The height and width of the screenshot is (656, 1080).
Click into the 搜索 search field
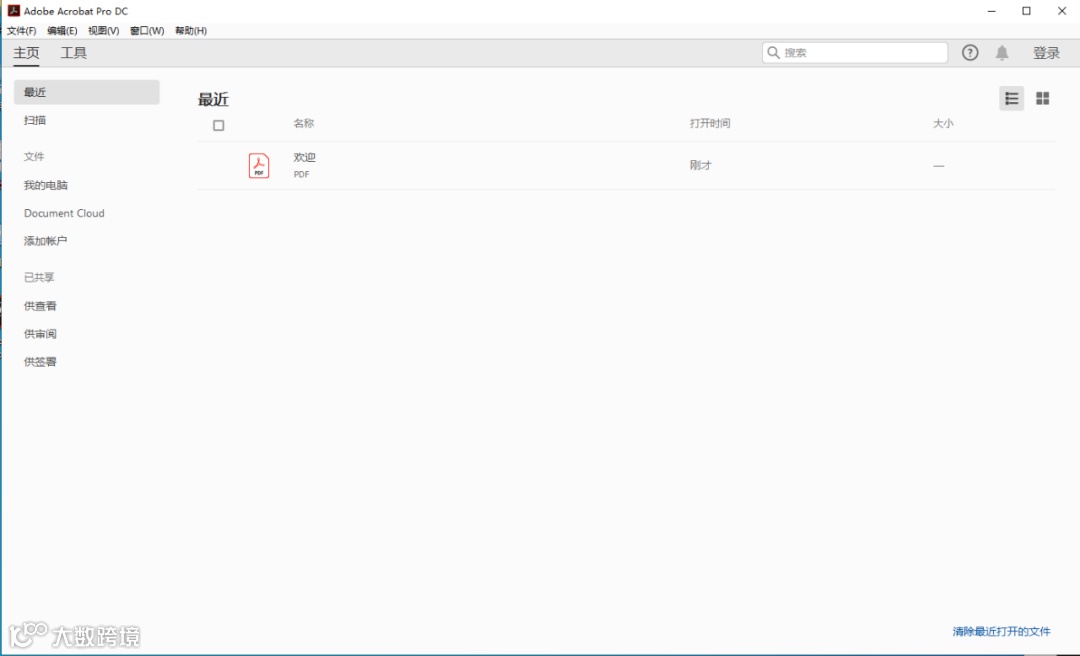pos(855,52)
